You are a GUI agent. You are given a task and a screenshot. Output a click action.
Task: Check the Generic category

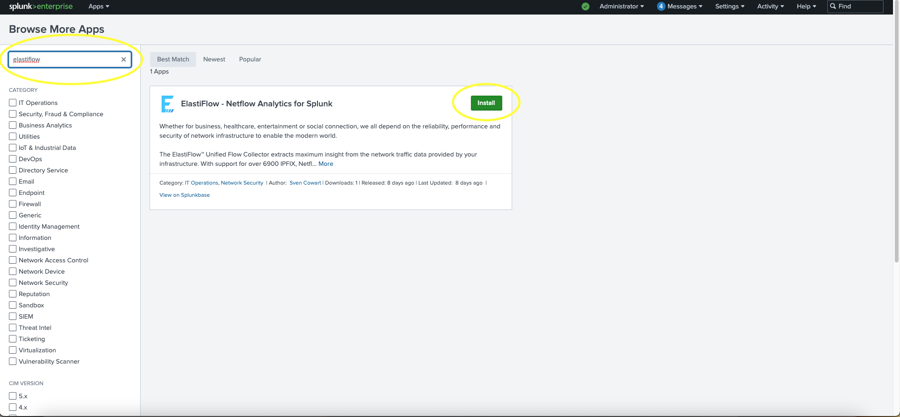[x=13, y=215]
